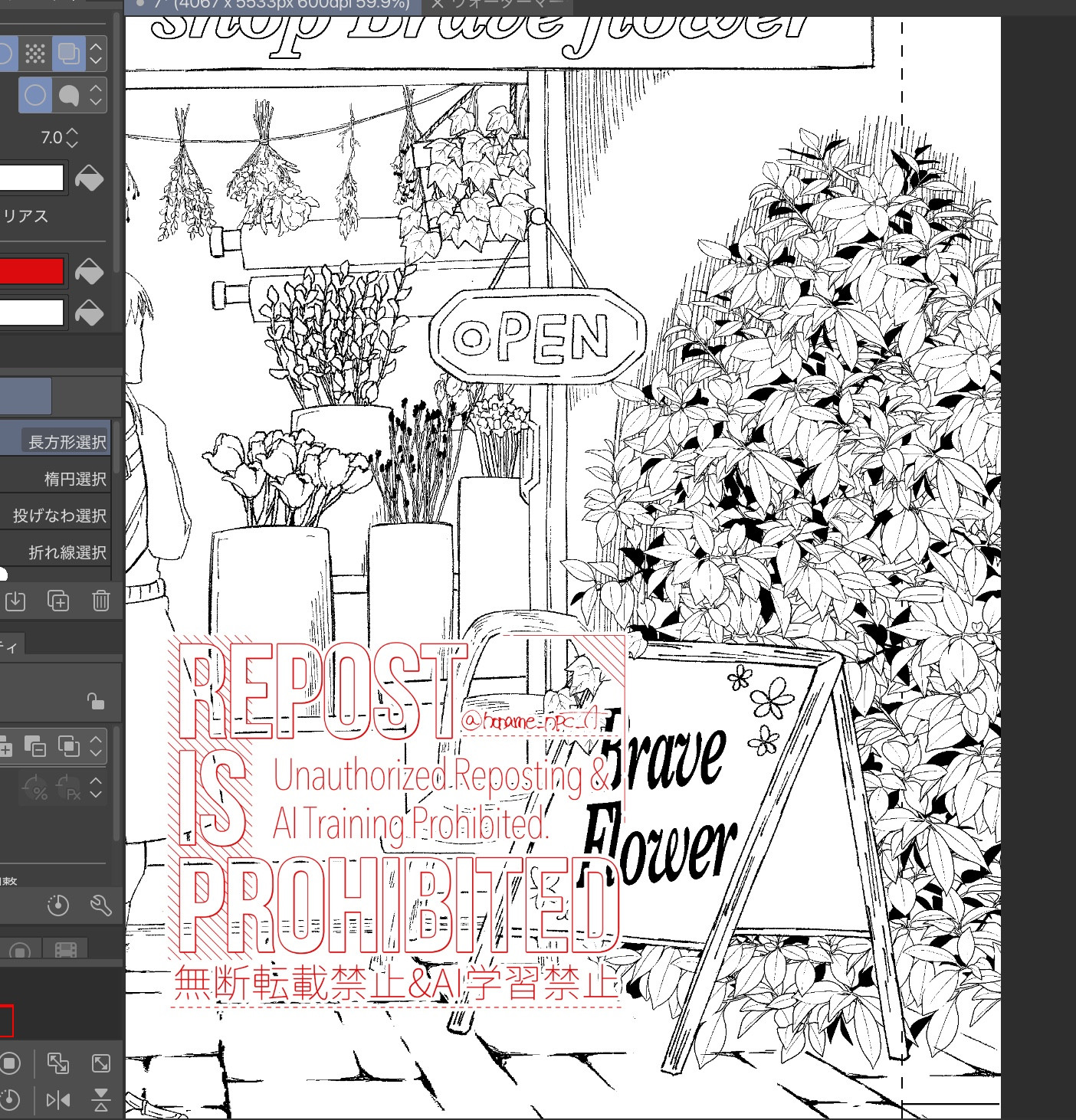
Task: Choose the subtract from selection mode icon
Action: (x=35, y=746)
